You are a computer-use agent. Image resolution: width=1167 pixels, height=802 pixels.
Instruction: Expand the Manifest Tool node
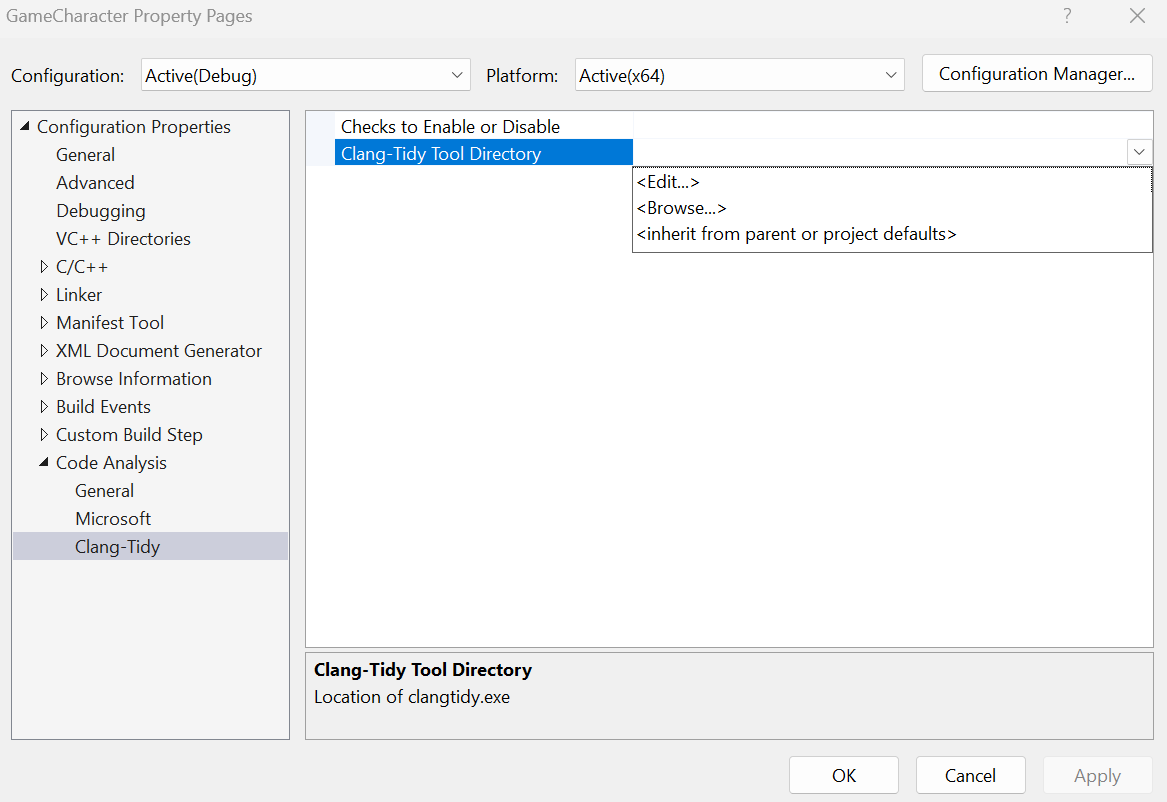[44, 323]
